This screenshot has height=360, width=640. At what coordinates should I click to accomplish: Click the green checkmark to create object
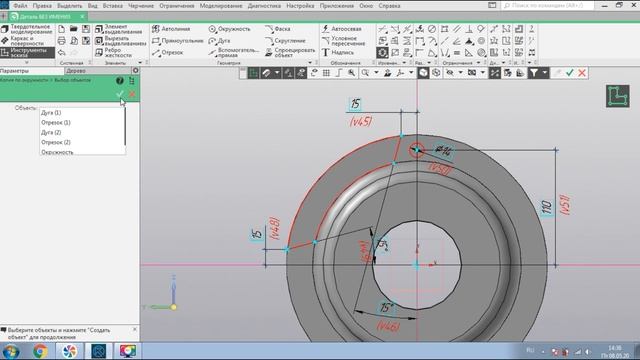[120, 94]
